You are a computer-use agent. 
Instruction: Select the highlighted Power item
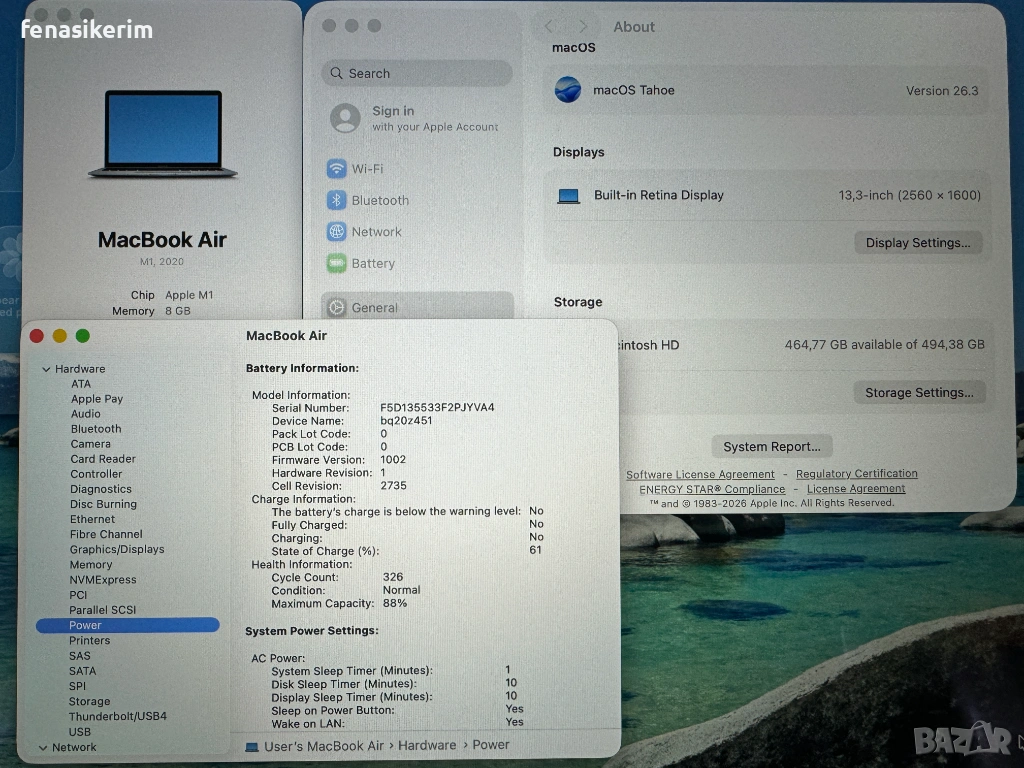click(x=127, y=625)
